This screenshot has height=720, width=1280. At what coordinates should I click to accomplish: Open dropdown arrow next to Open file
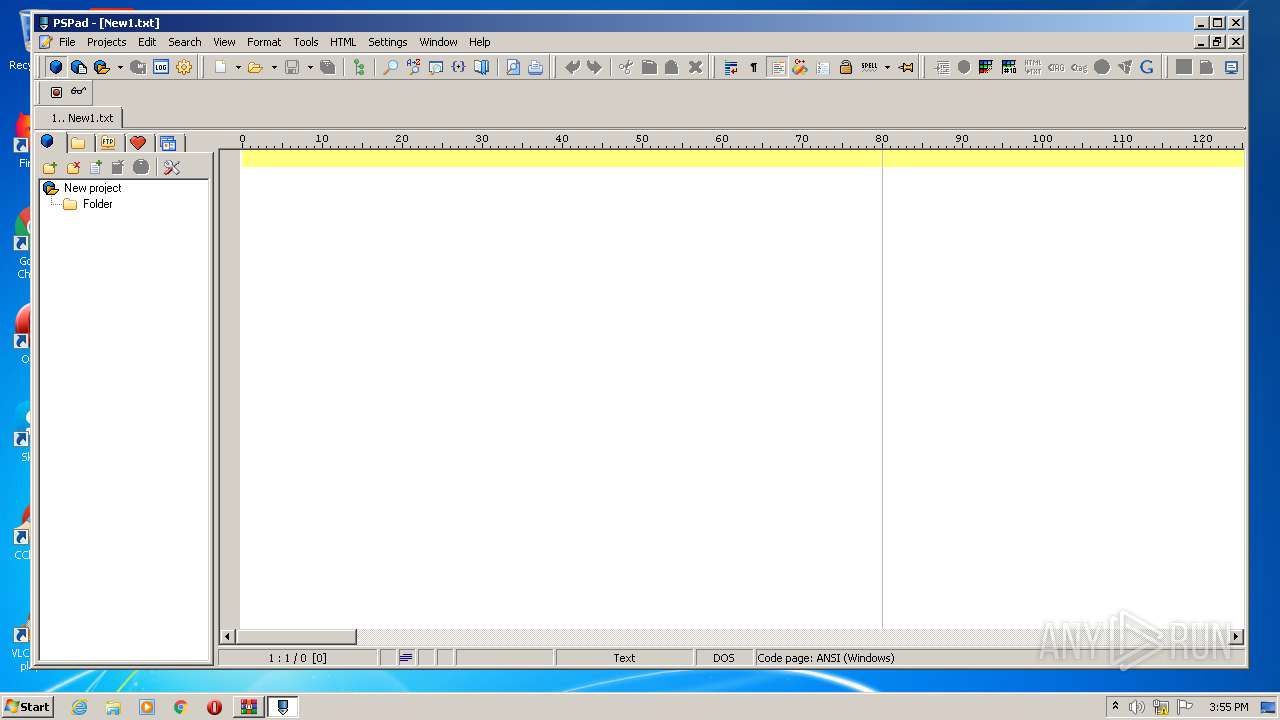274,67
